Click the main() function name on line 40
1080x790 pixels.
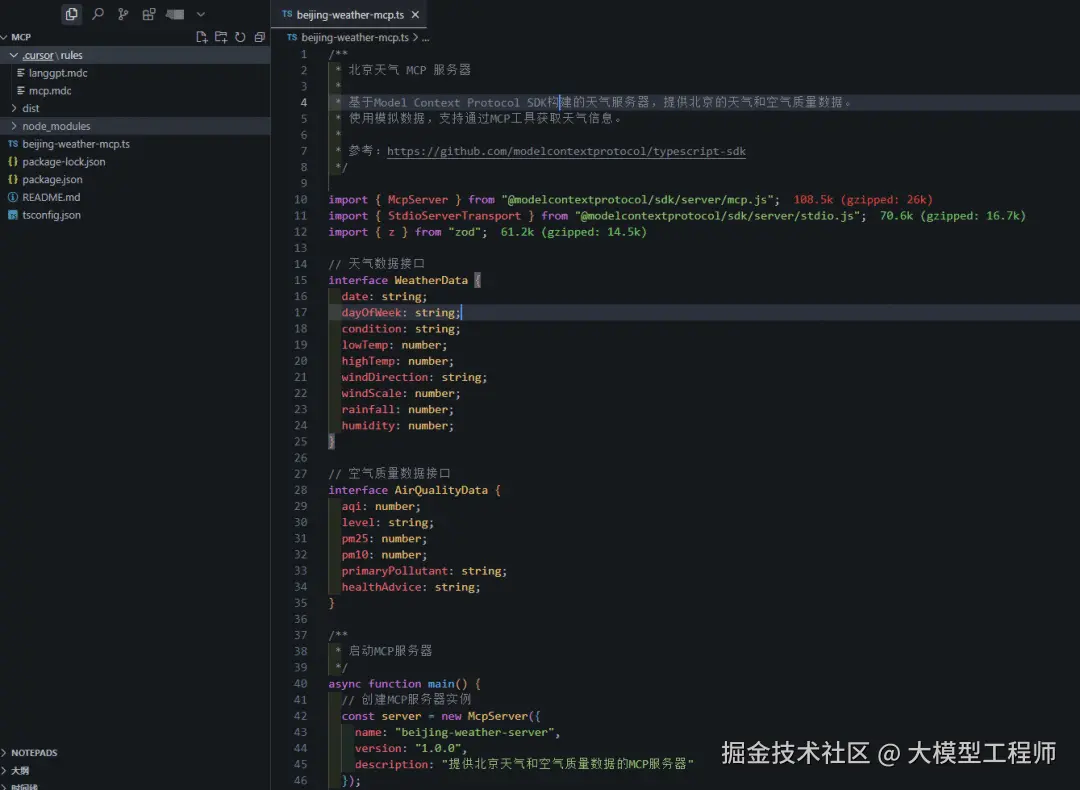click(441, 683)
